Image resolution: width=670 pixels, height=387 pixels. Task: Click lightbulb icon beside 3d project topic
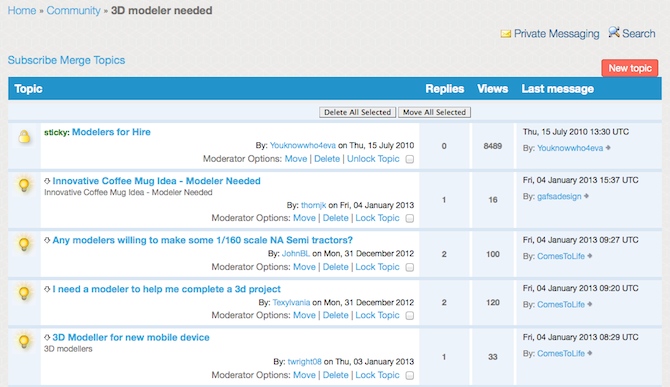[x=24, y=293]
